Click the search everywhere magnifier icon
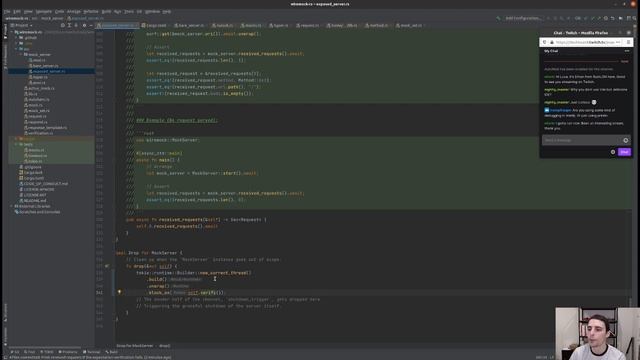Viewport: 640px width, 360px height. click(634, 18)
